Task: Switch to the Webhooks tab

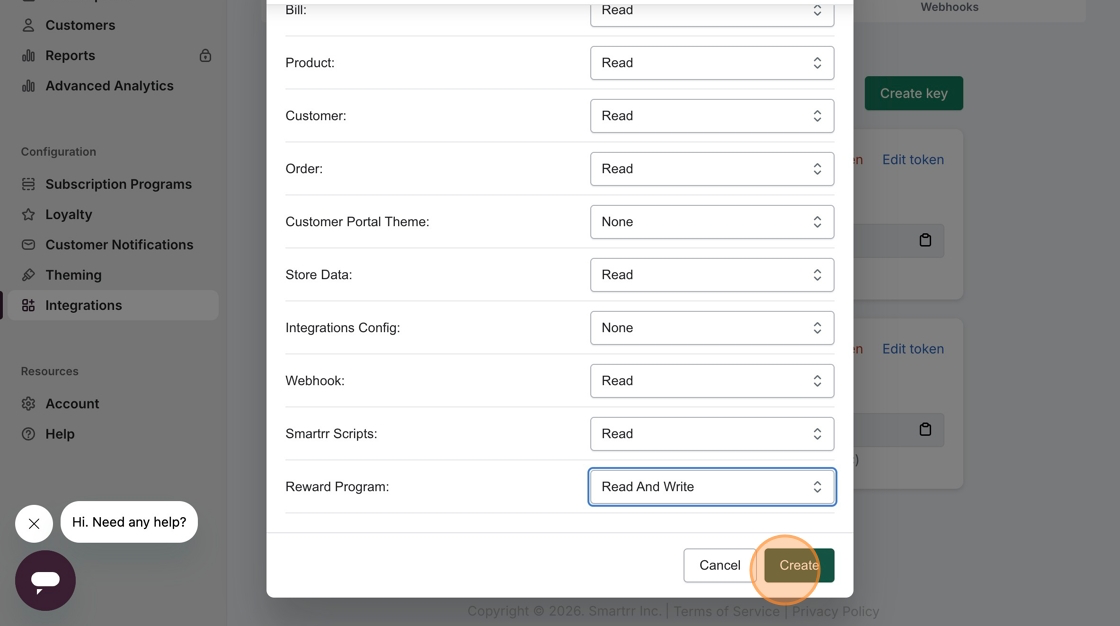Action: point(949,7)
